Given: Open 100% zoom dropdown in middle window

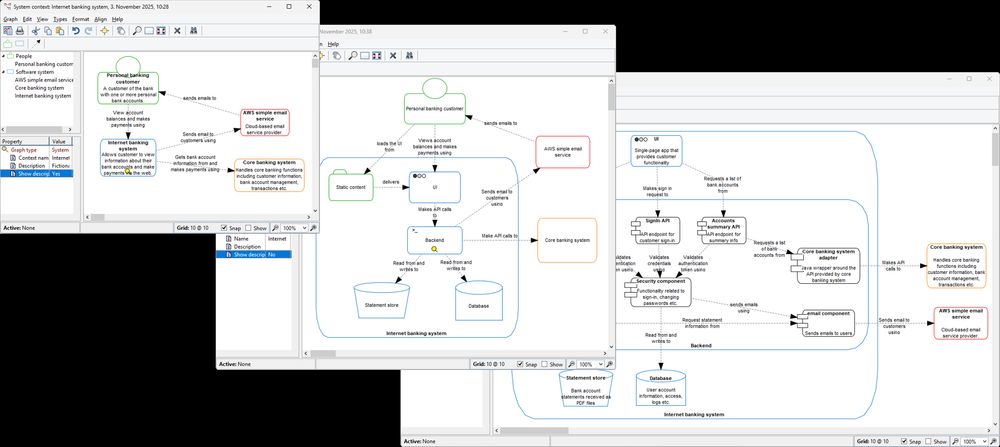Looking at the screenshot, I should coord(600,364).
